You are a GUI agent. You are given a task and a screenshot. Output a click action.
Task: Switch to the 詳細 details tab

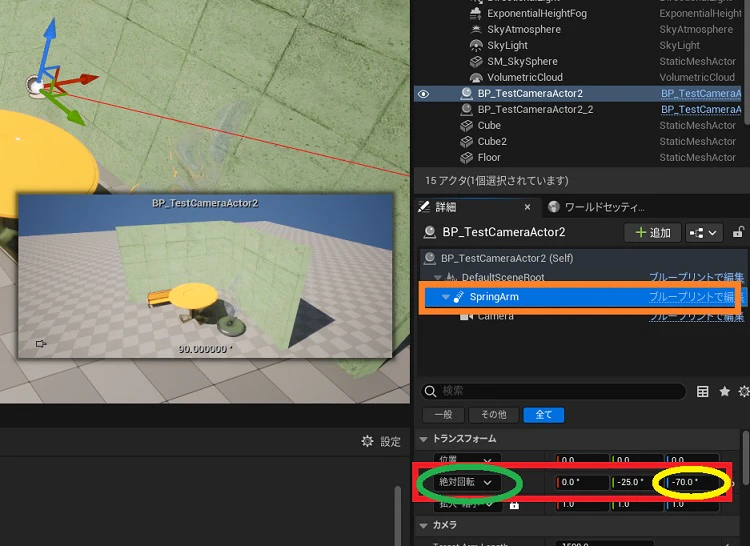point(445,207)
